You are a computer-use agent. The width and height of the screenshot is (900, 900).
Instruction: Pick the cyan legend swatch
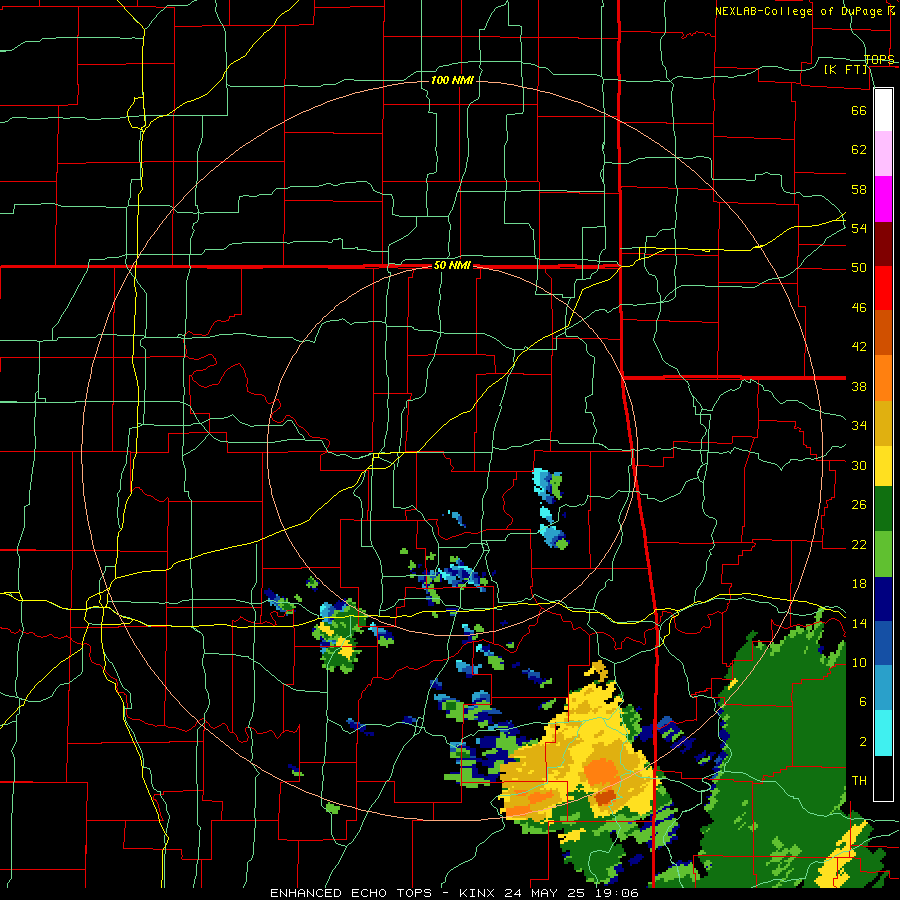(x=883, y=733)
